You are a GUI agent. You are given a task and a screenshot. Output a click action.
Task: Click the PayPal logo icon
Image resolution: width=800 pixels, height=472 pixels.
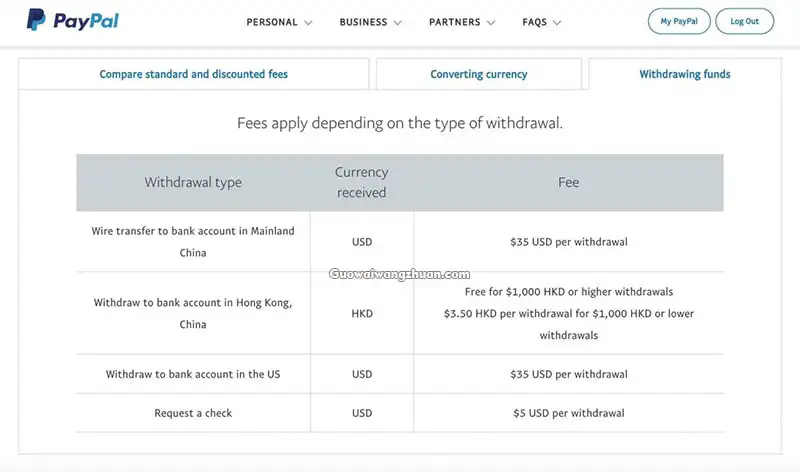(x=36, y=20)
